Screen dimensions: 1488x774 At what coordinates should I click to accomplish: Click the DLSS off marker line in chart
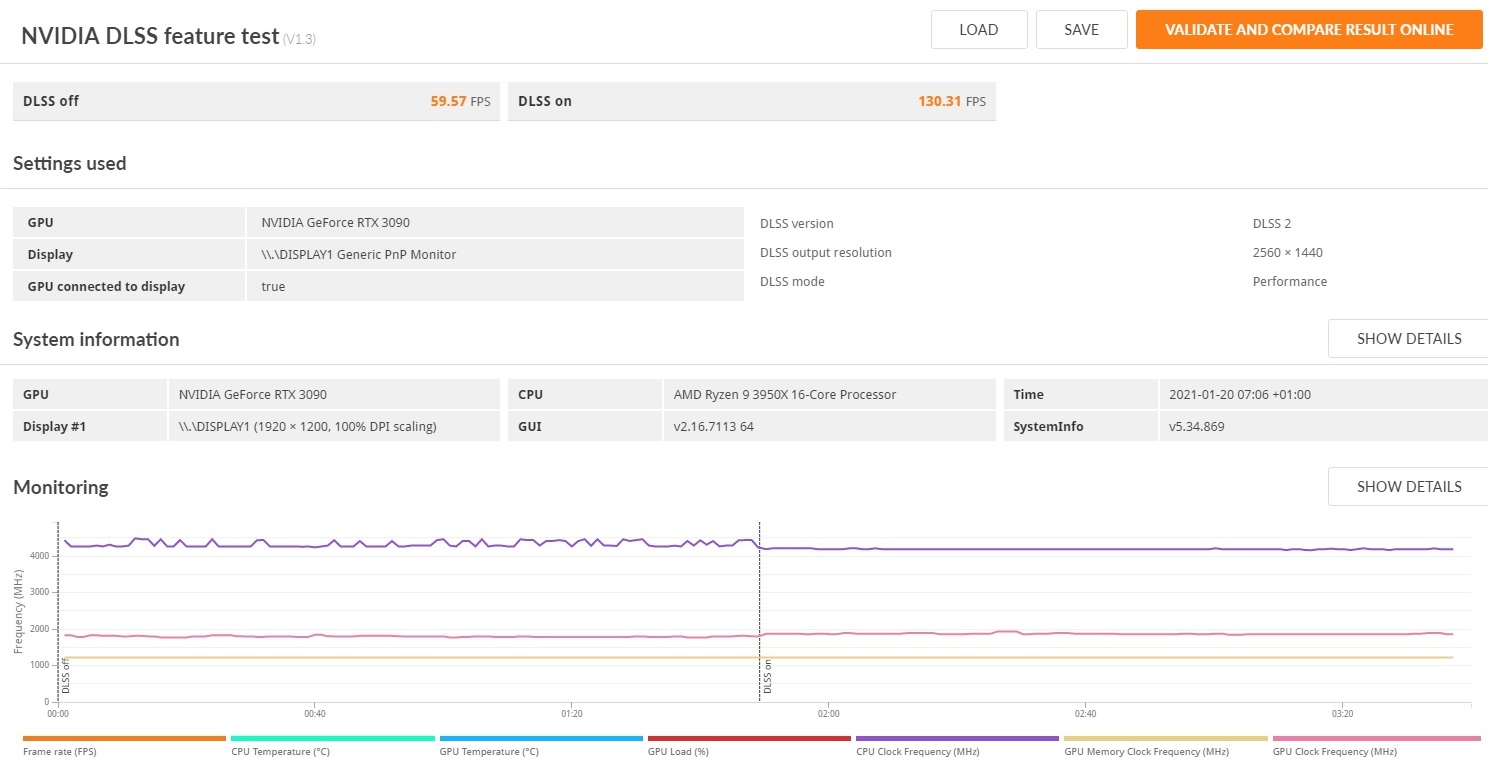pyautogui.click(x=58, y=611)
